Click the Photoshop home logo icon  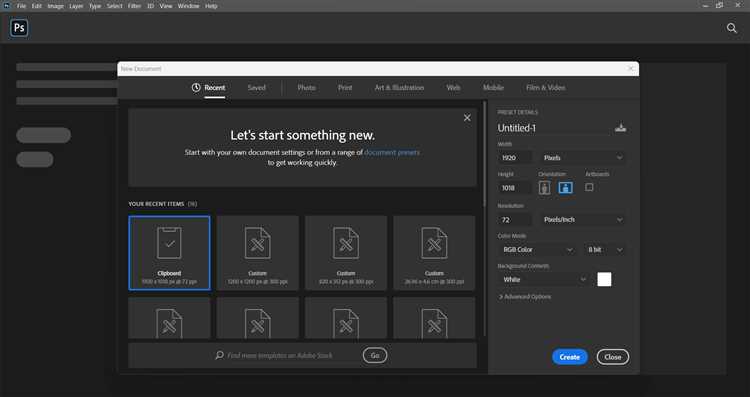pos(19,28)
